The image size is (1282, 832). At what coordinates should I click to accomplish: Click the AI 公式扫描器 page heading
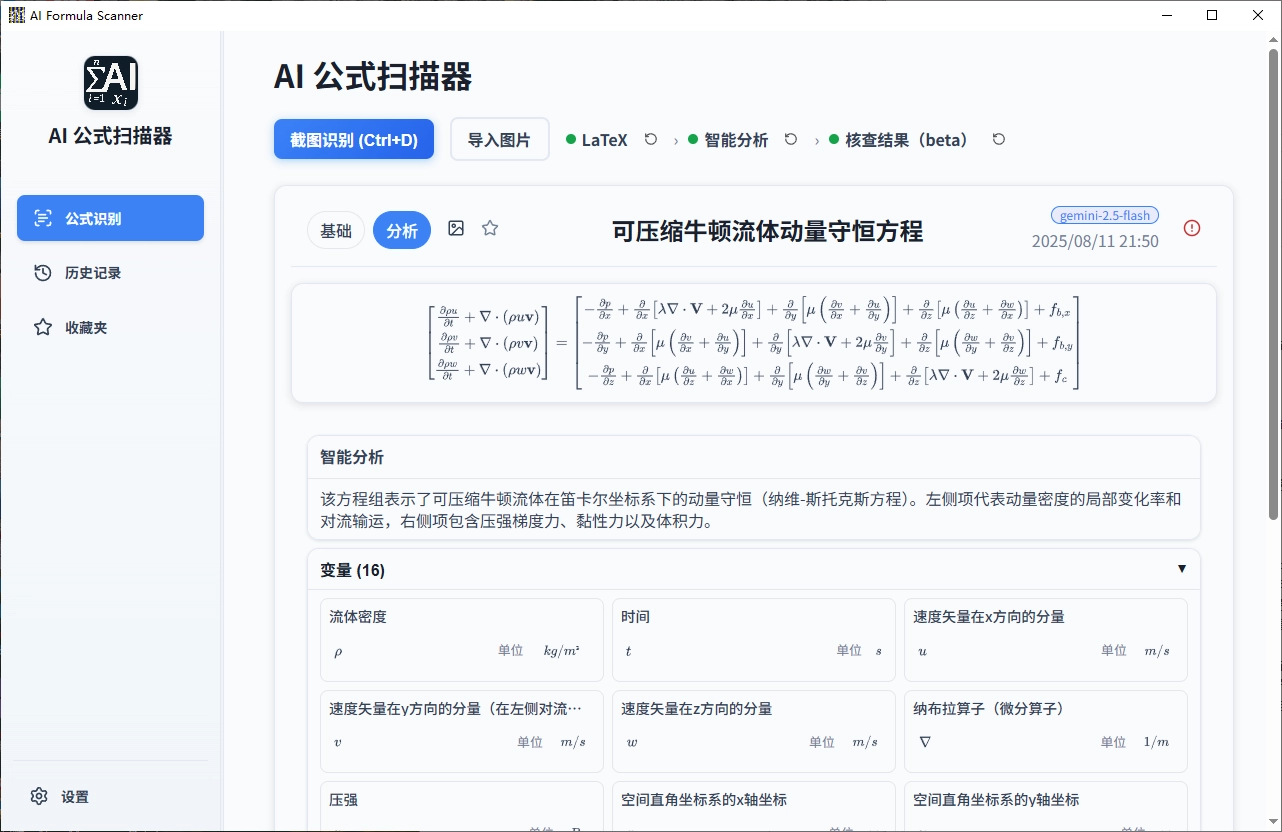point(373,77)
